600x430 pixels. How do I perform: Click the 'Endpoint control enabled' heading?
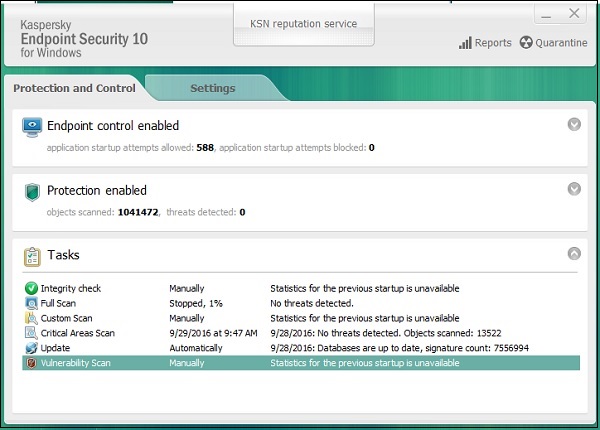[x=113, y=125]
